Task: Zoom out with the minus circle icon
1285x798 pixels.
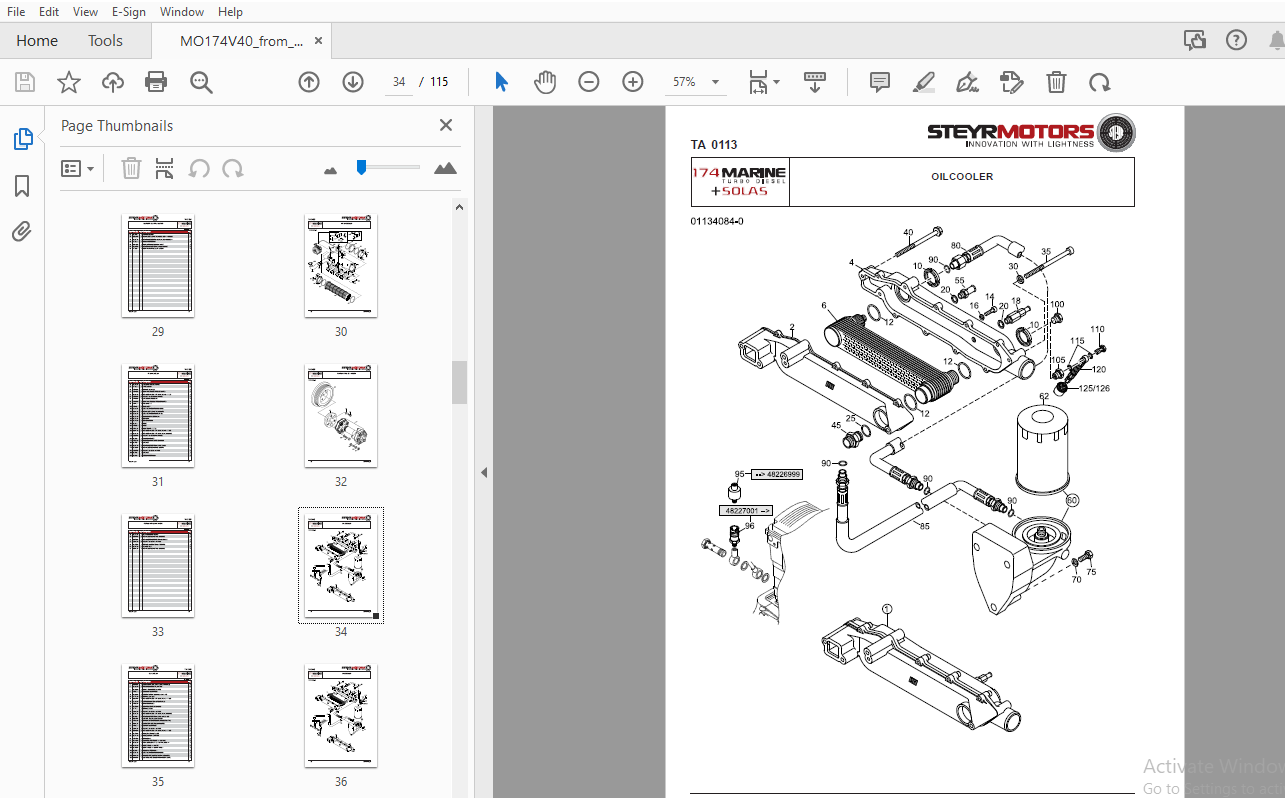Action: point(589,82)
